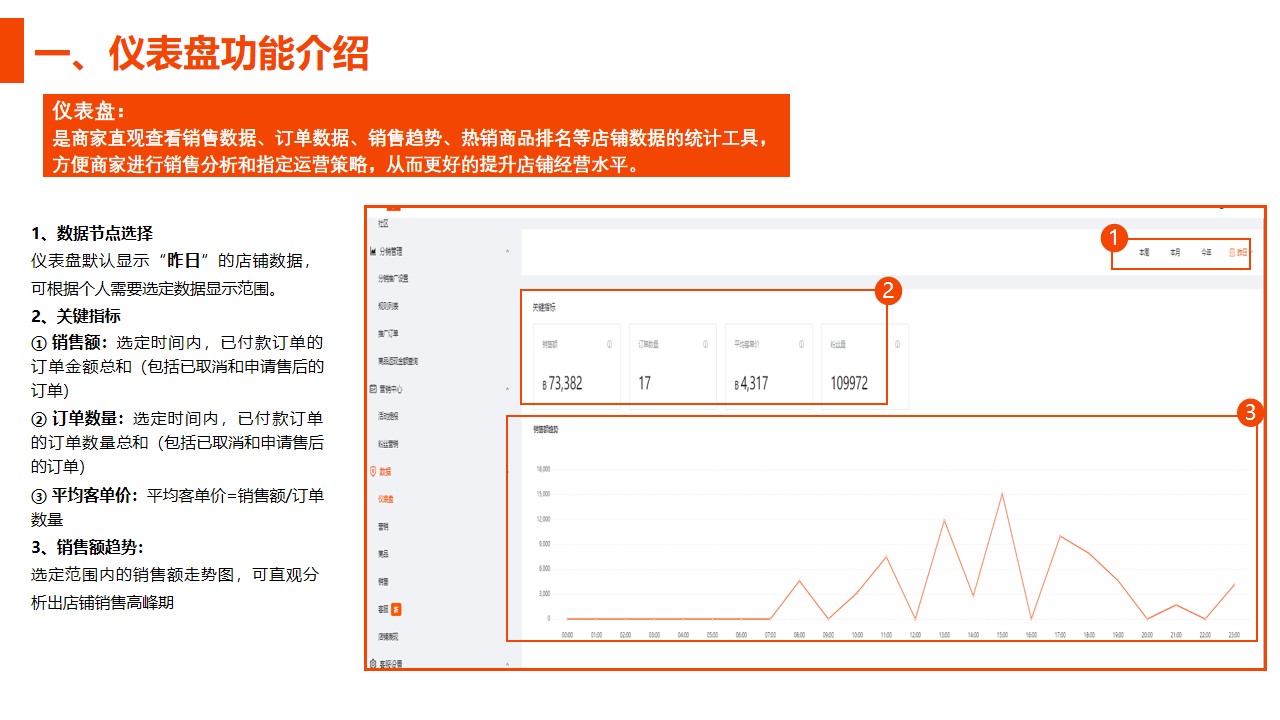The height and width of the screenshot is (720, 1280).
Task: Click the chart data point at 17:00
Action: pos(1060,536)
